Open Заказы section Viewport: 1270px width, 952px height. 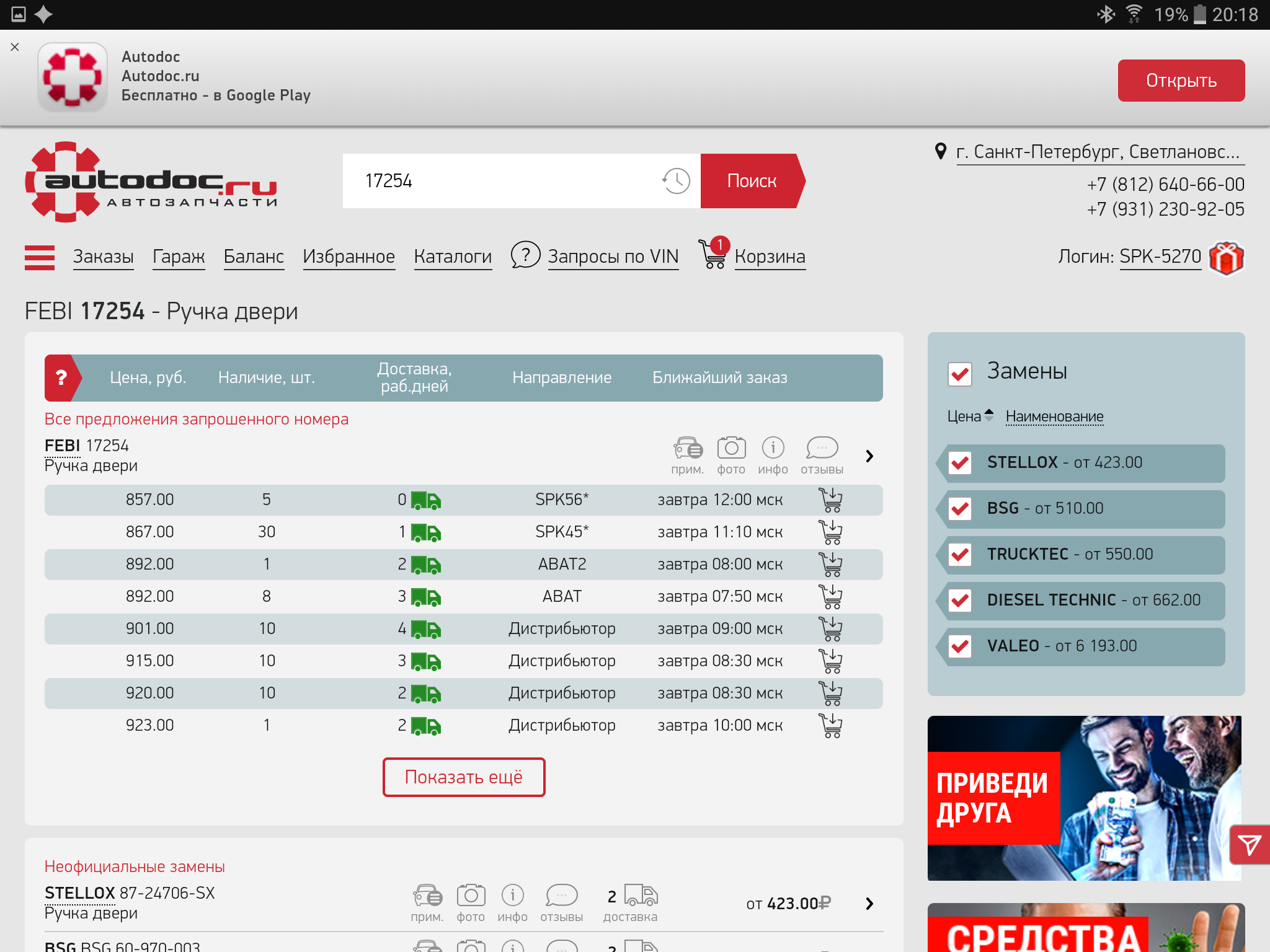pos(104,257)
